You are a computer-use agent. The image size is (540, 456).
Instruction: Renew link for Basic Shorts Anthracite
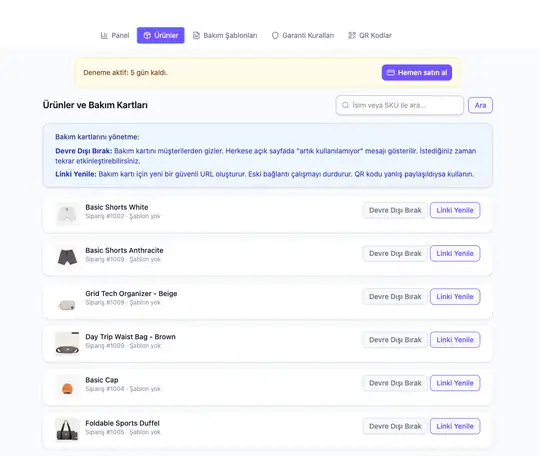455,253
